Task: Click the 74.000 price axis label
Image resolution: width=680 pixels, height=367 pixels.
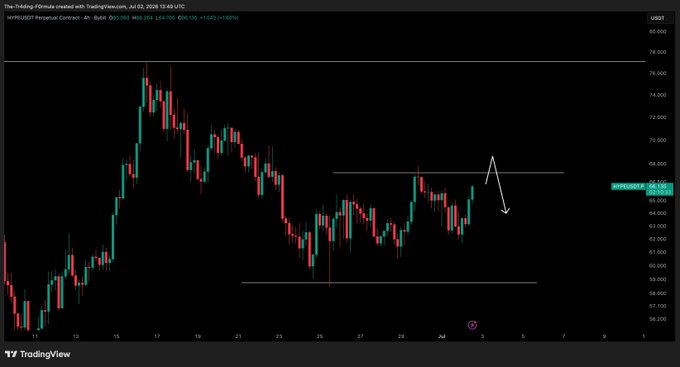Action: click(657, 95)
